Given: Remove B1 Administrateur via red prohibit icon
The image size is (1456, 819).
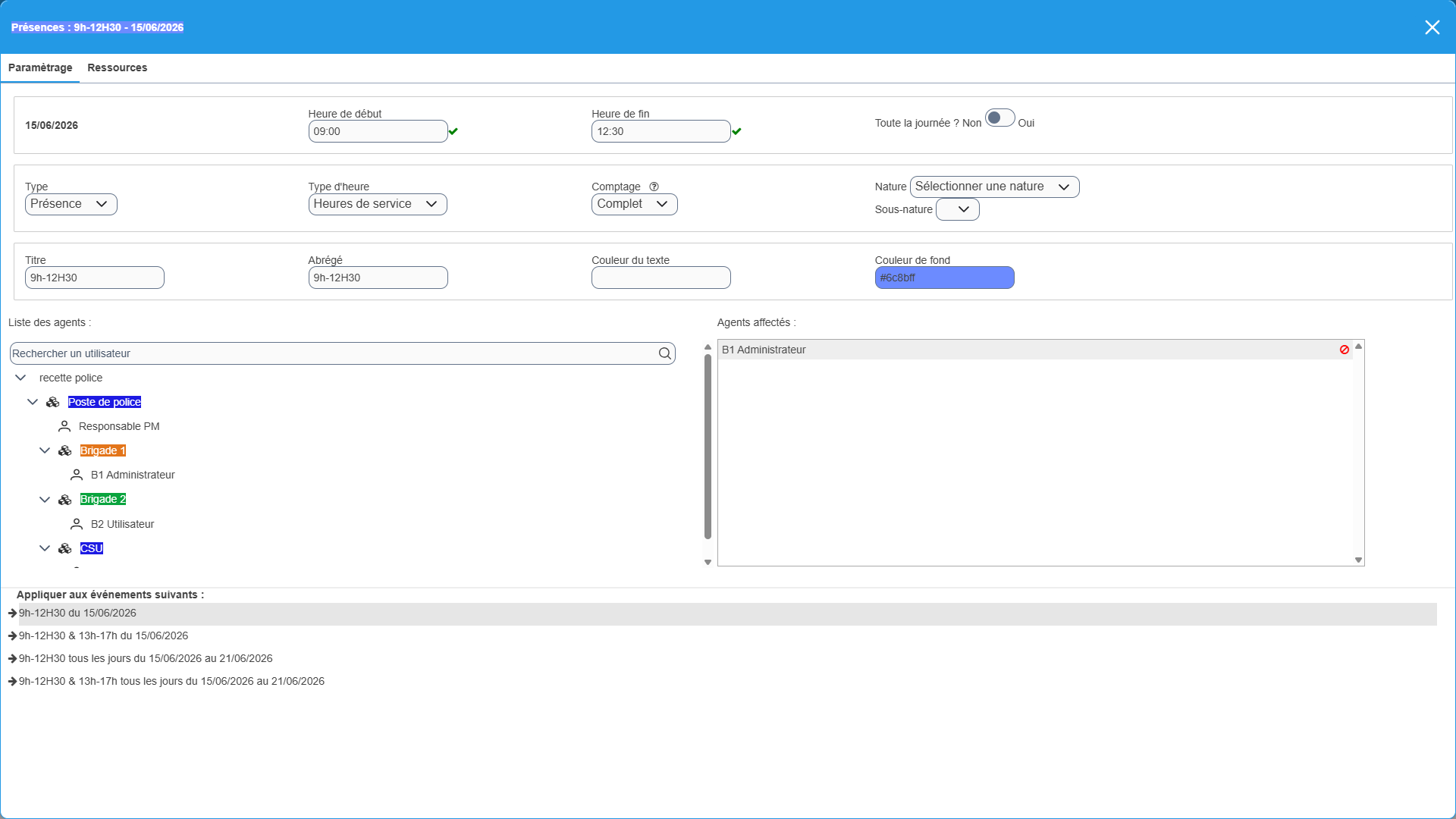Looking at the screenshot, I should click(x=1345, y=350).
